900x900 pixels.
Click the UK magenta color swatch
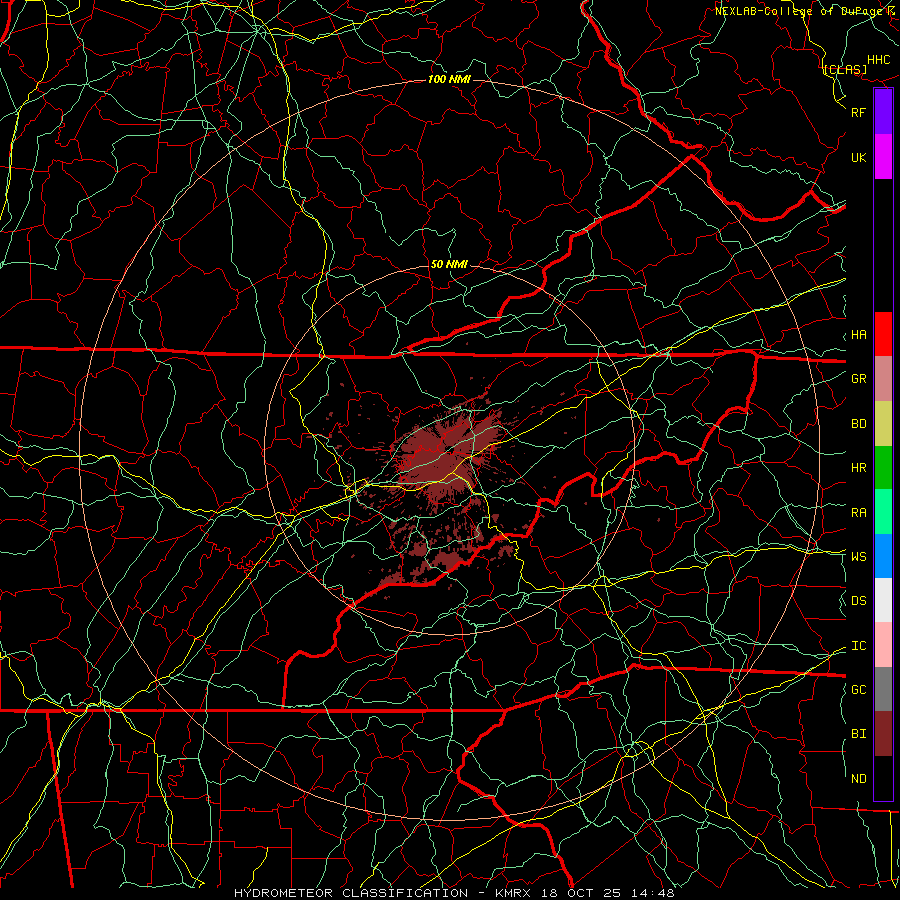[883, 157]
